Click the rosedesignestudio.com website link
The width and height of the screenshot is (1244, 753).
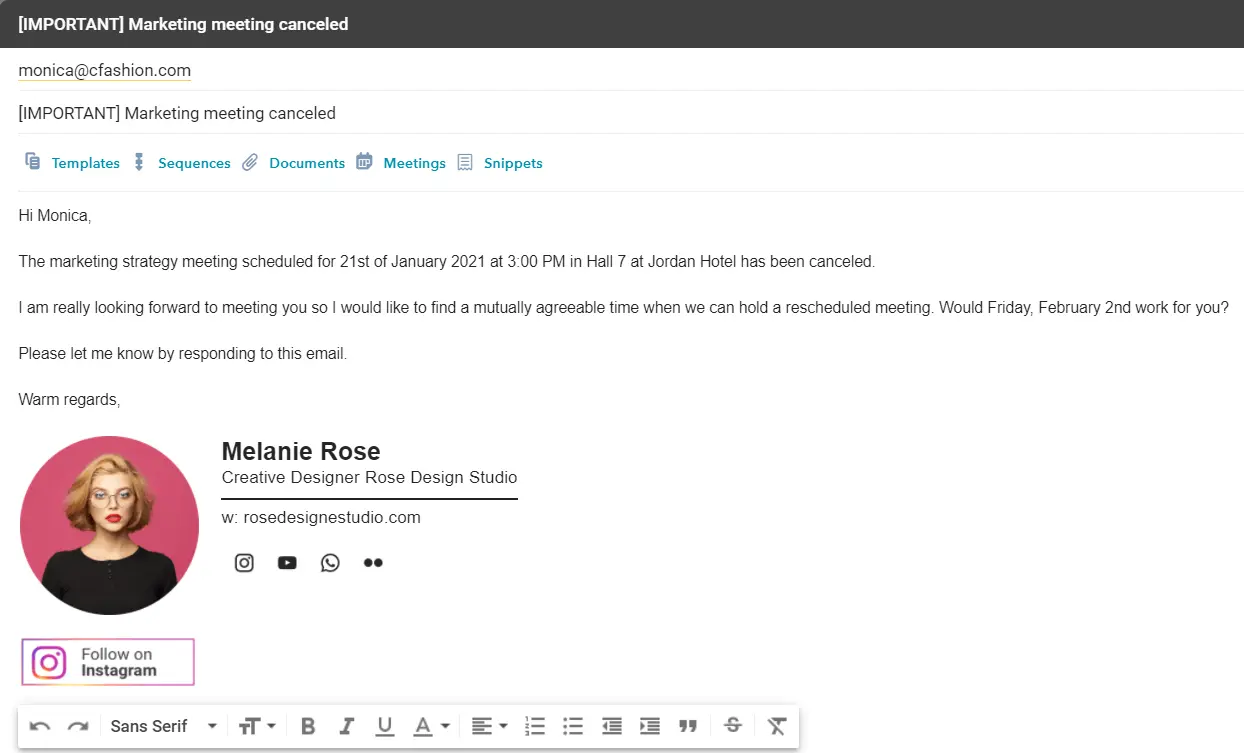(x=331, y=517)
